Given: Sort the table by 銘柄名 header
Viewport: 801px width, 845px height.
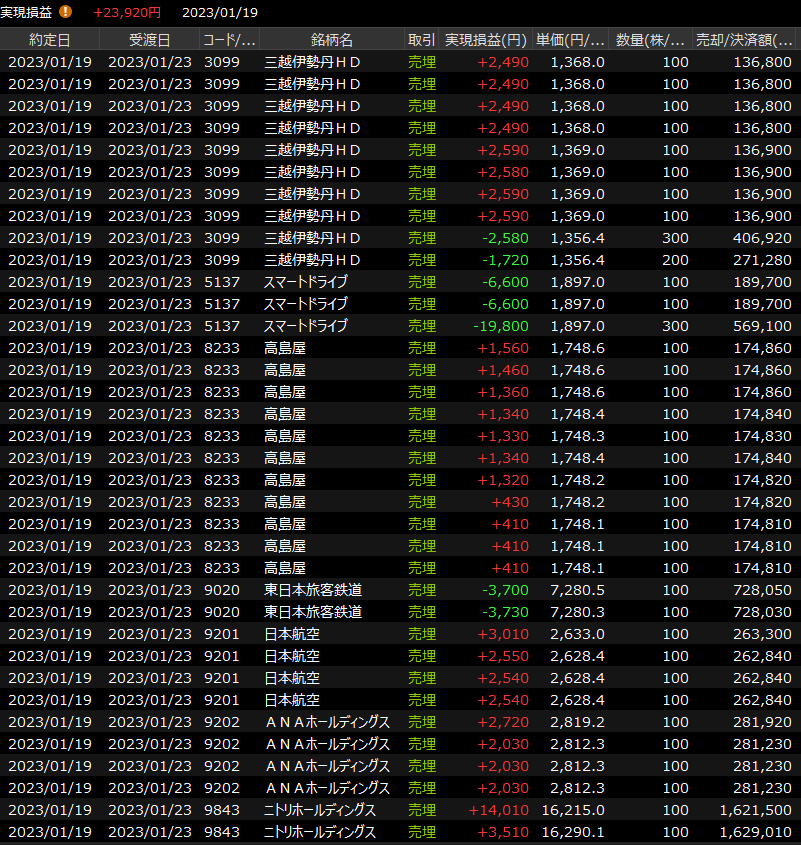Looking at the screenshot, I should pyautogui.click(x=332, y=40).
